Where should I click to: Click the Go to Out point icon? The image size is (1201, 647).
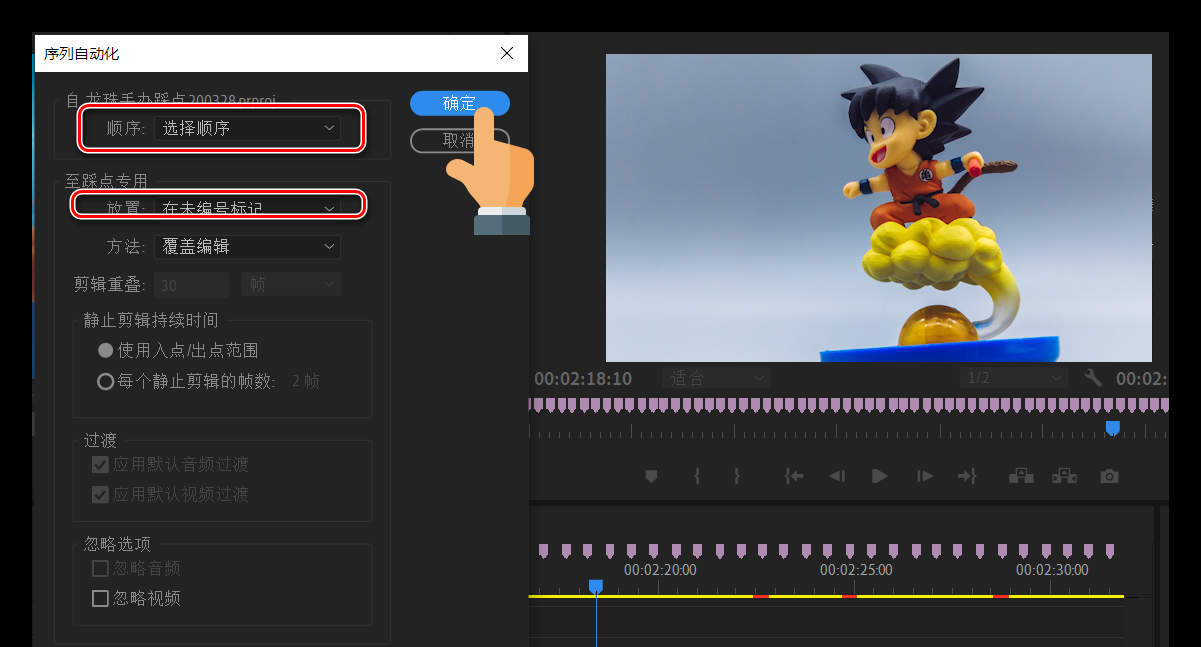[967, 476]
